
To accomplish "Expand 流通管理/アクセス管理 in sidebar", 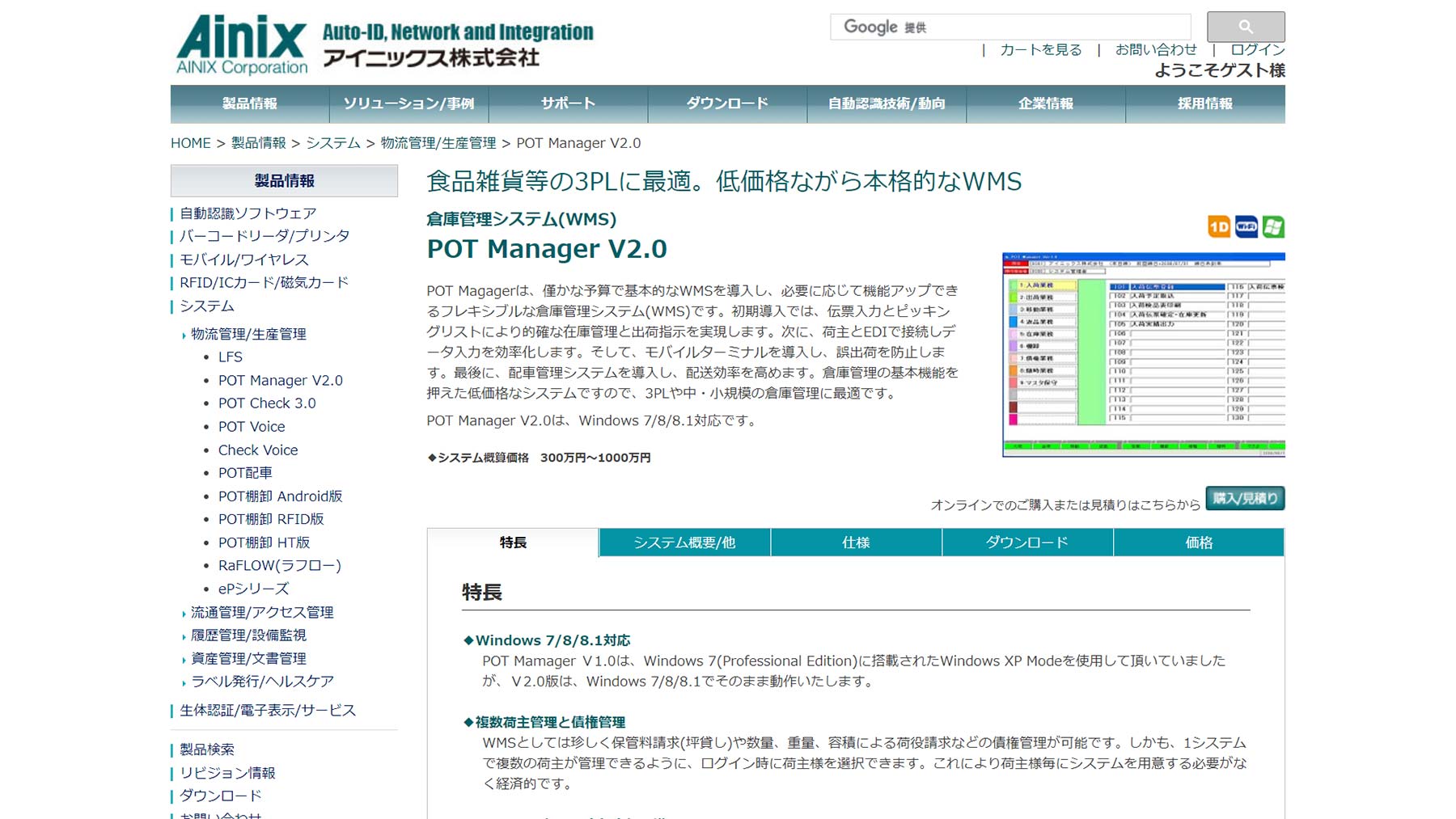I will coord(262,613).
